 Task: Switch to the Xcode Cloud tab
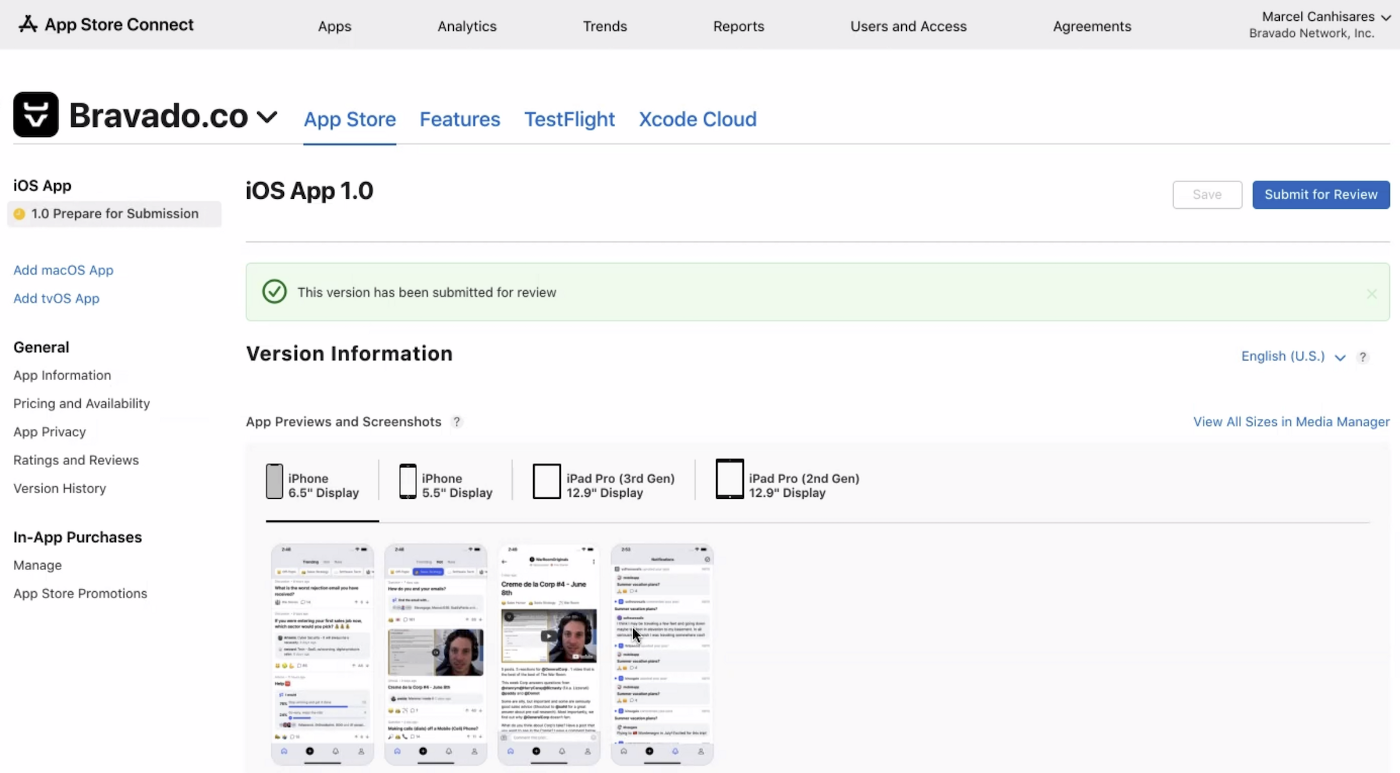(698, 119)
